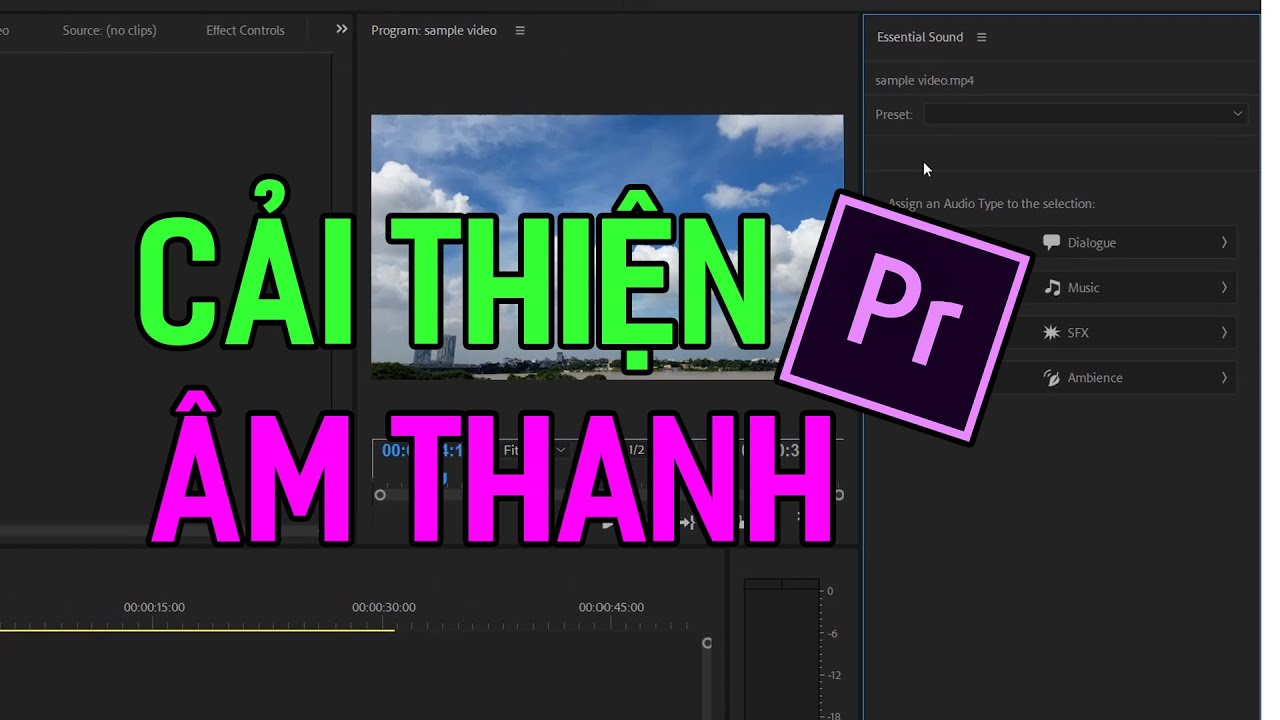Click the 'Assign an Audio Type' label
The width and height of the screenshot is (1280, 720).
click(991, 203)
